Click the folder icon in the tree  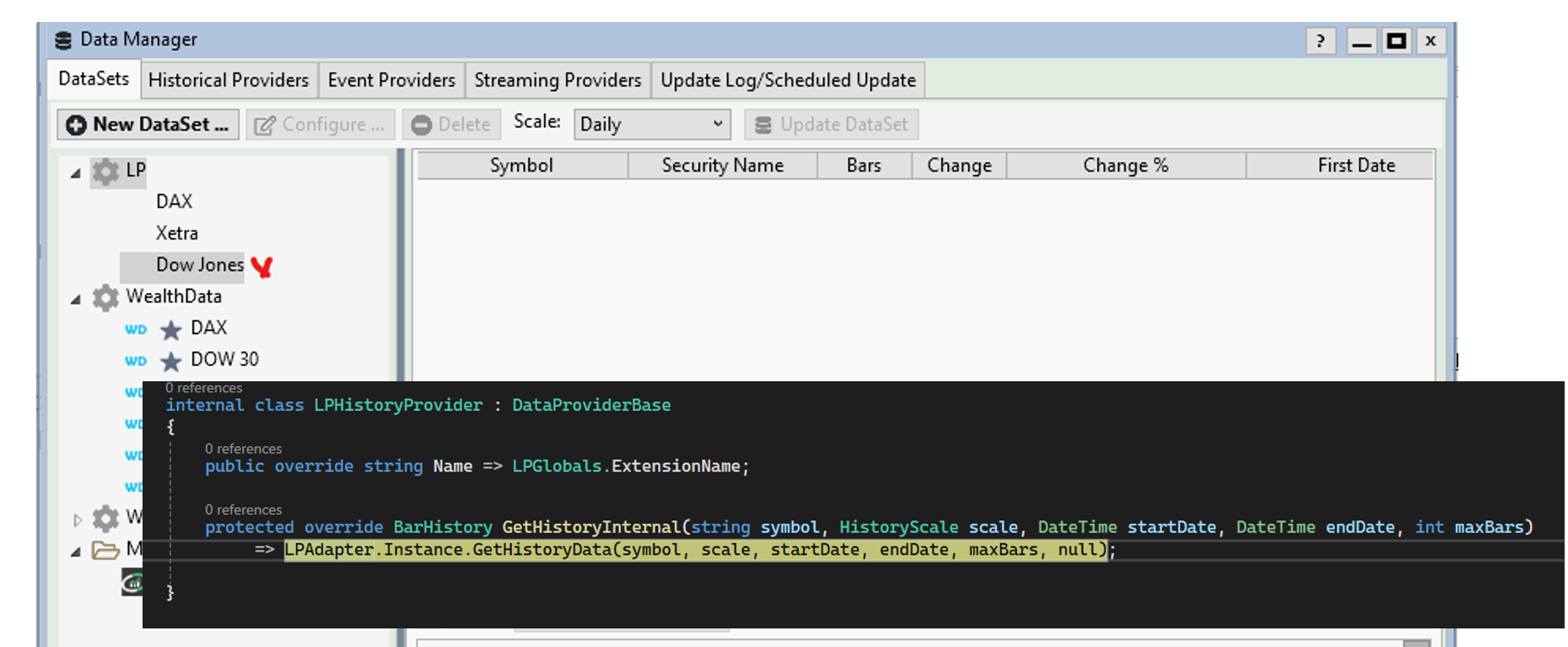tap(105, 551)
